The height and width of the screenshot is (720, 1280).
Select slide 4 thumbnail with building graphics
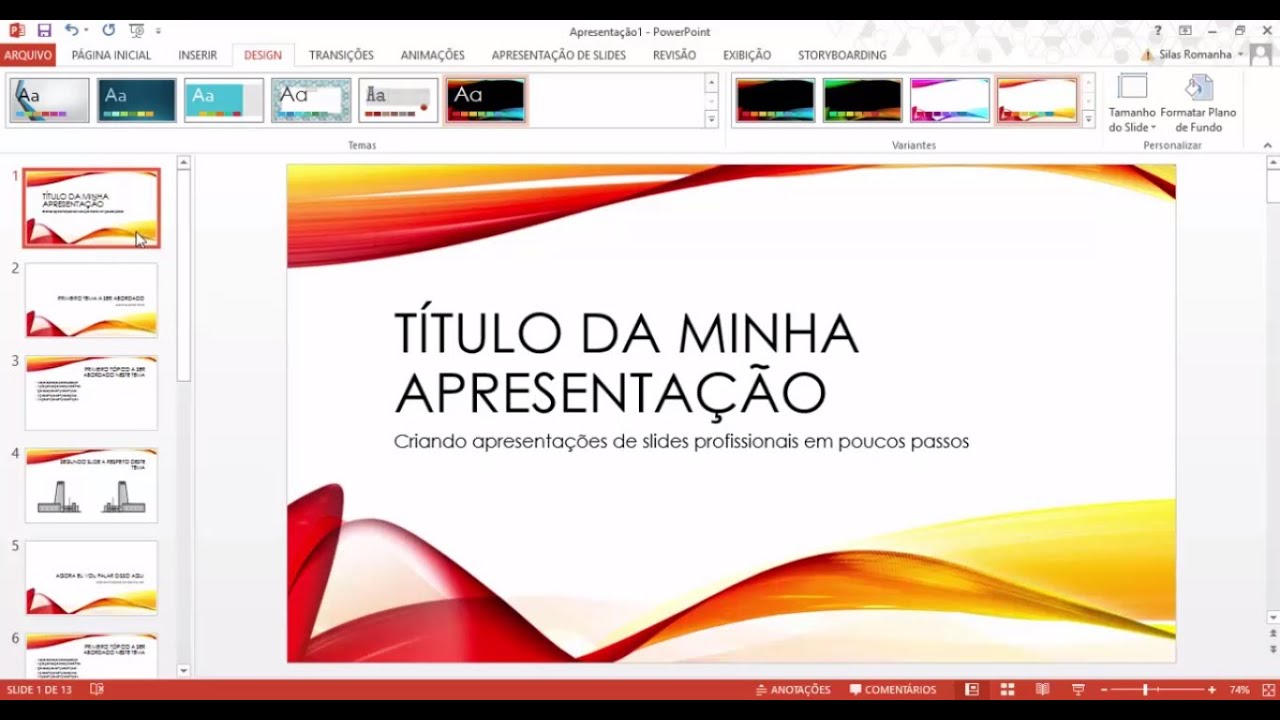pos(91,485)
